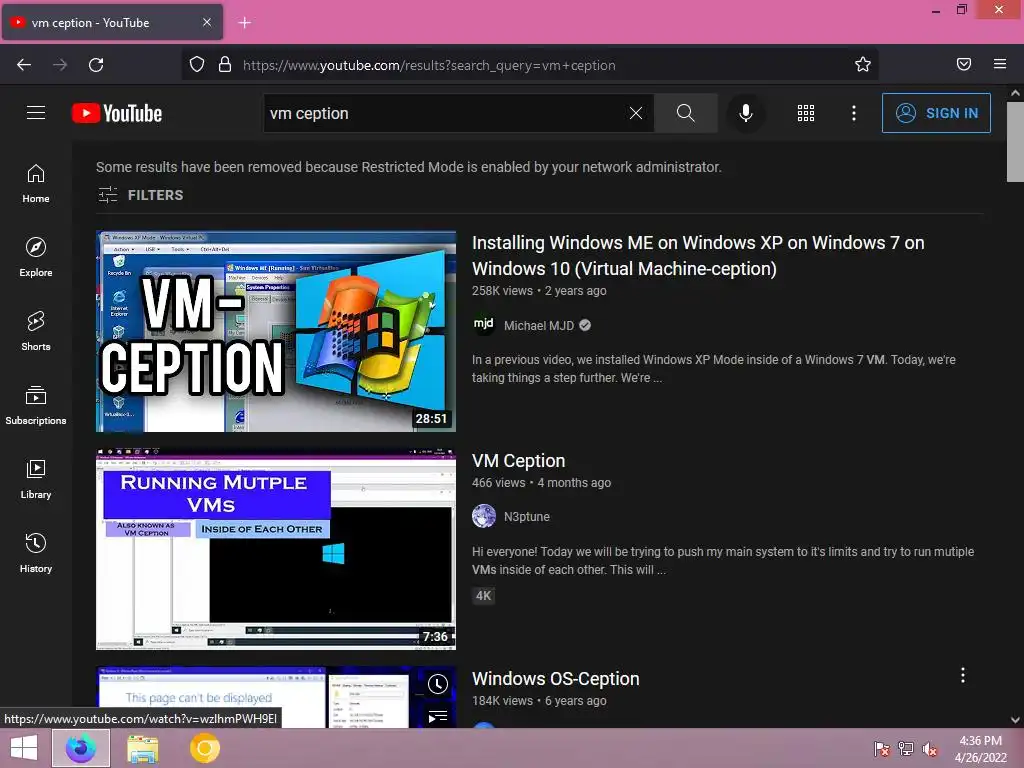Screen dimensions: 1024x768
Task: Open the shield tracking protection icon
Action: pos(197,65)
